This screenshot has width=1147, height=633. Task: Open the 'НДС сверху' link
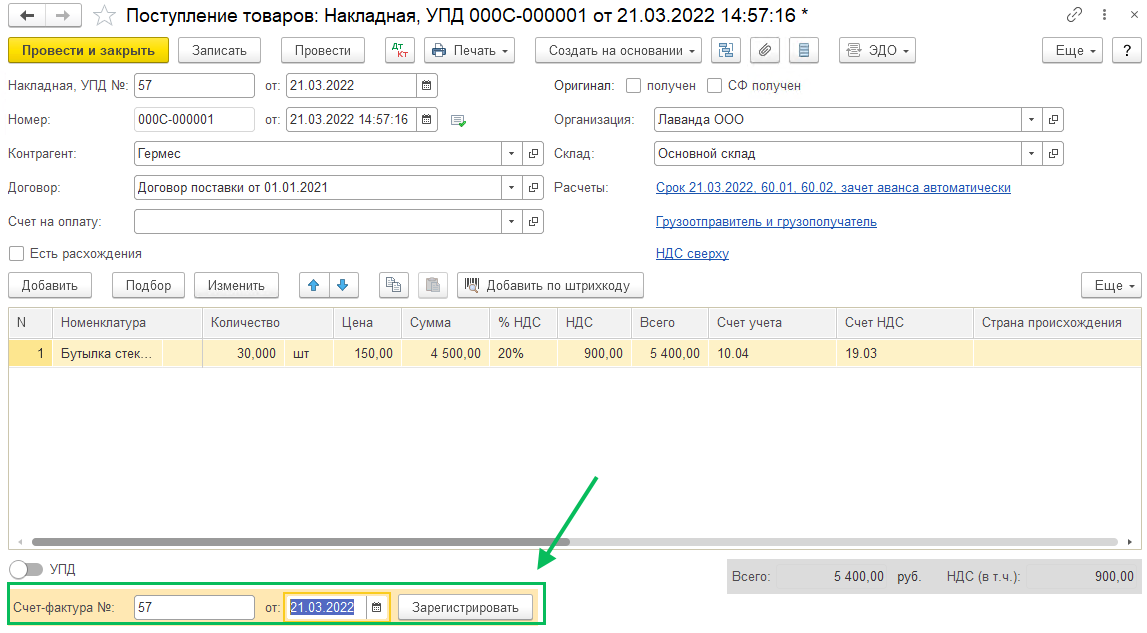point(692,254)
